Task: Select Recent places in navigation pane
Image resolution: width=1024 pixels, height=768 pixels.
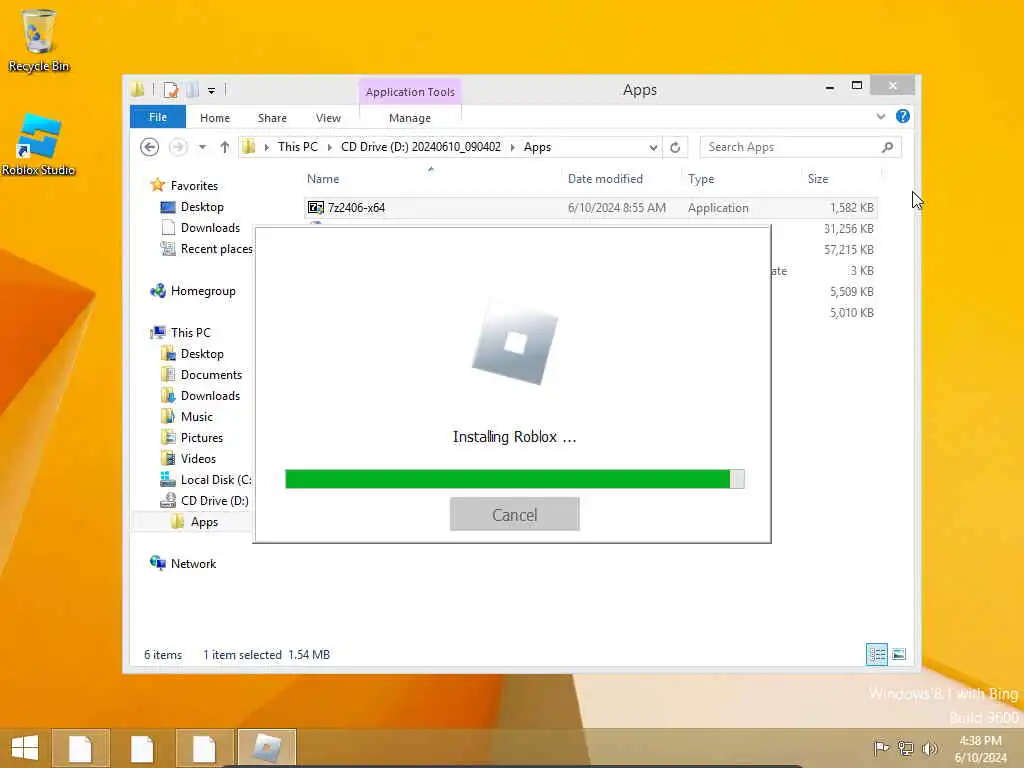Action: point(216,249)
